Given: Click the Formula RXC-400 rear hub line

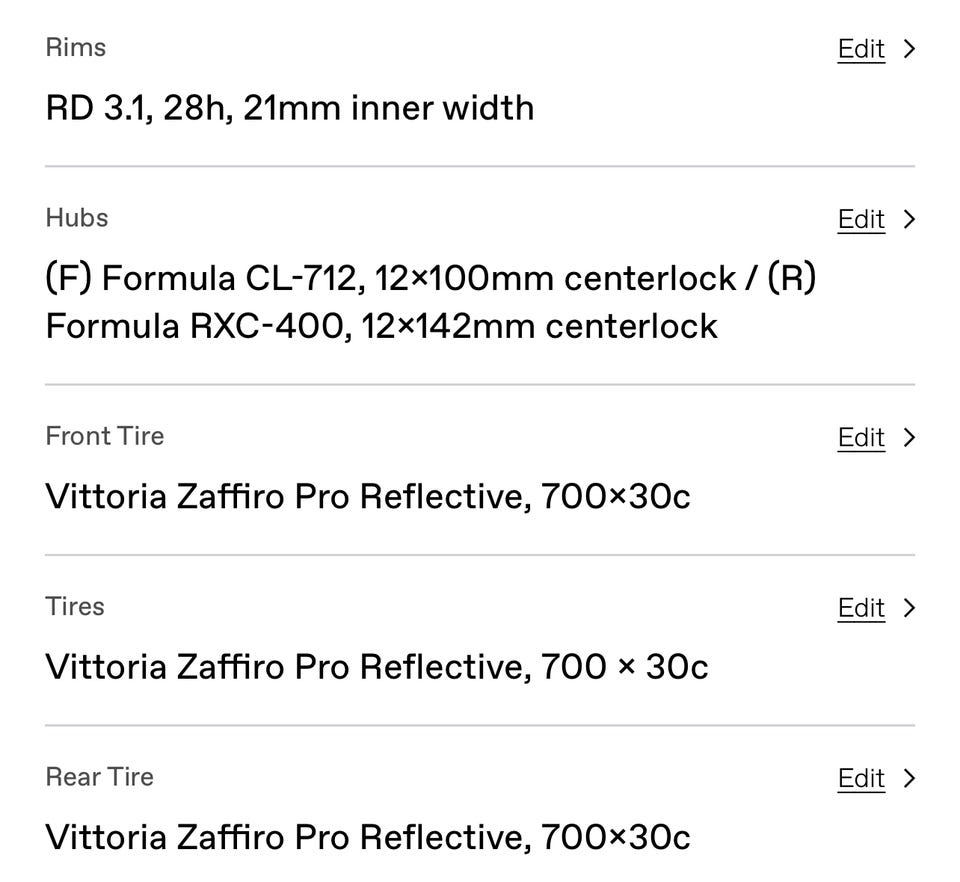Looking at the screenshot, I should (x=382, y=326).
